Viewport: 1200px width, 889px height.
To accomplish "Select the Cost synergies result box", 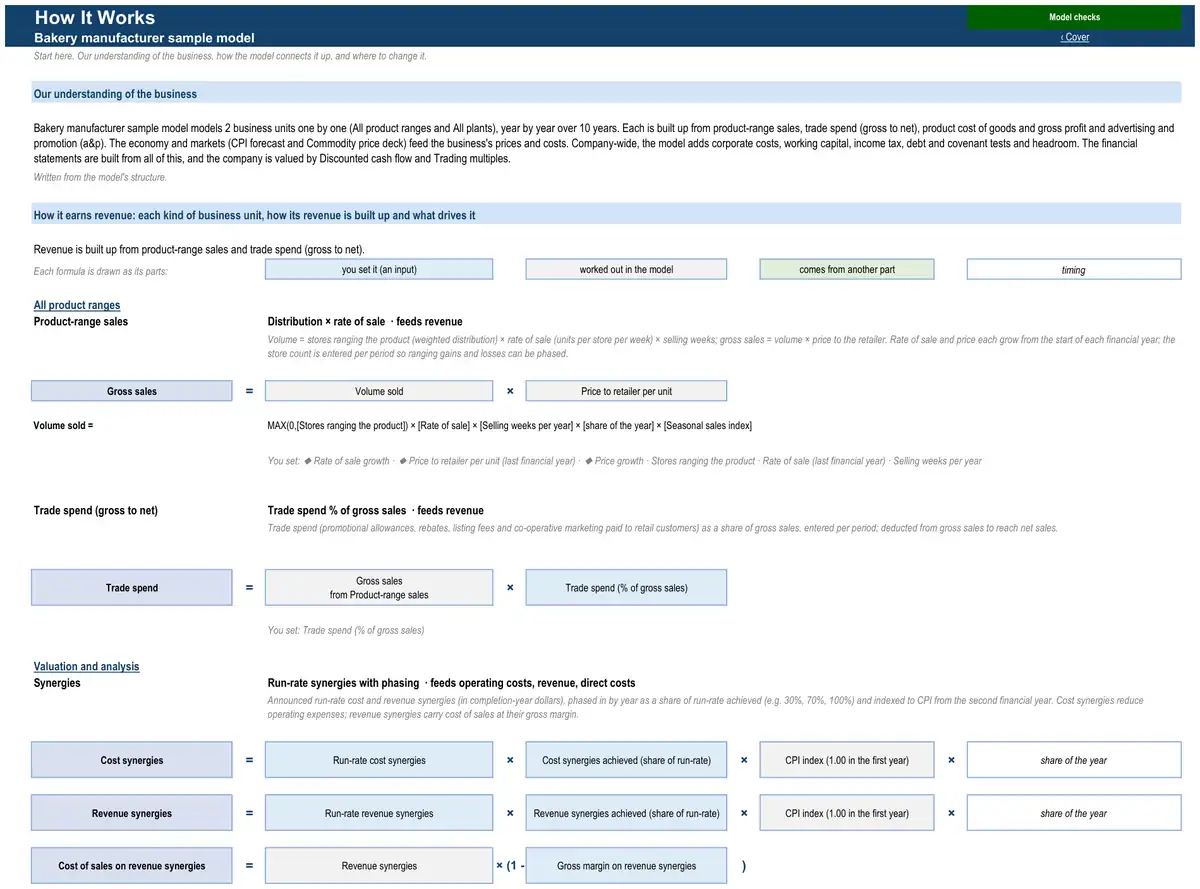I will click(x=132, y=760).
